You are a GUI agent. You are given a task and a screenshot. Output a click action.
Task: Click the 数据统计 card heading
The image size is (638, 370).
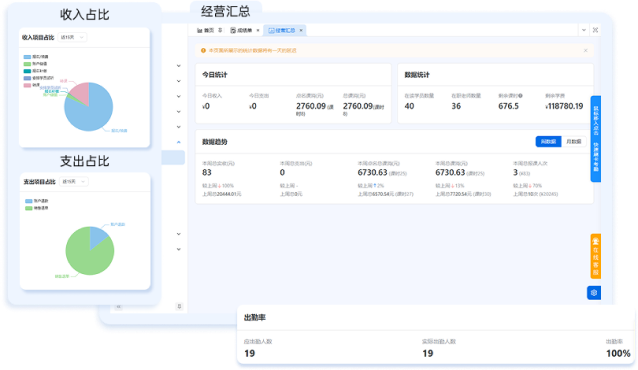417,75
